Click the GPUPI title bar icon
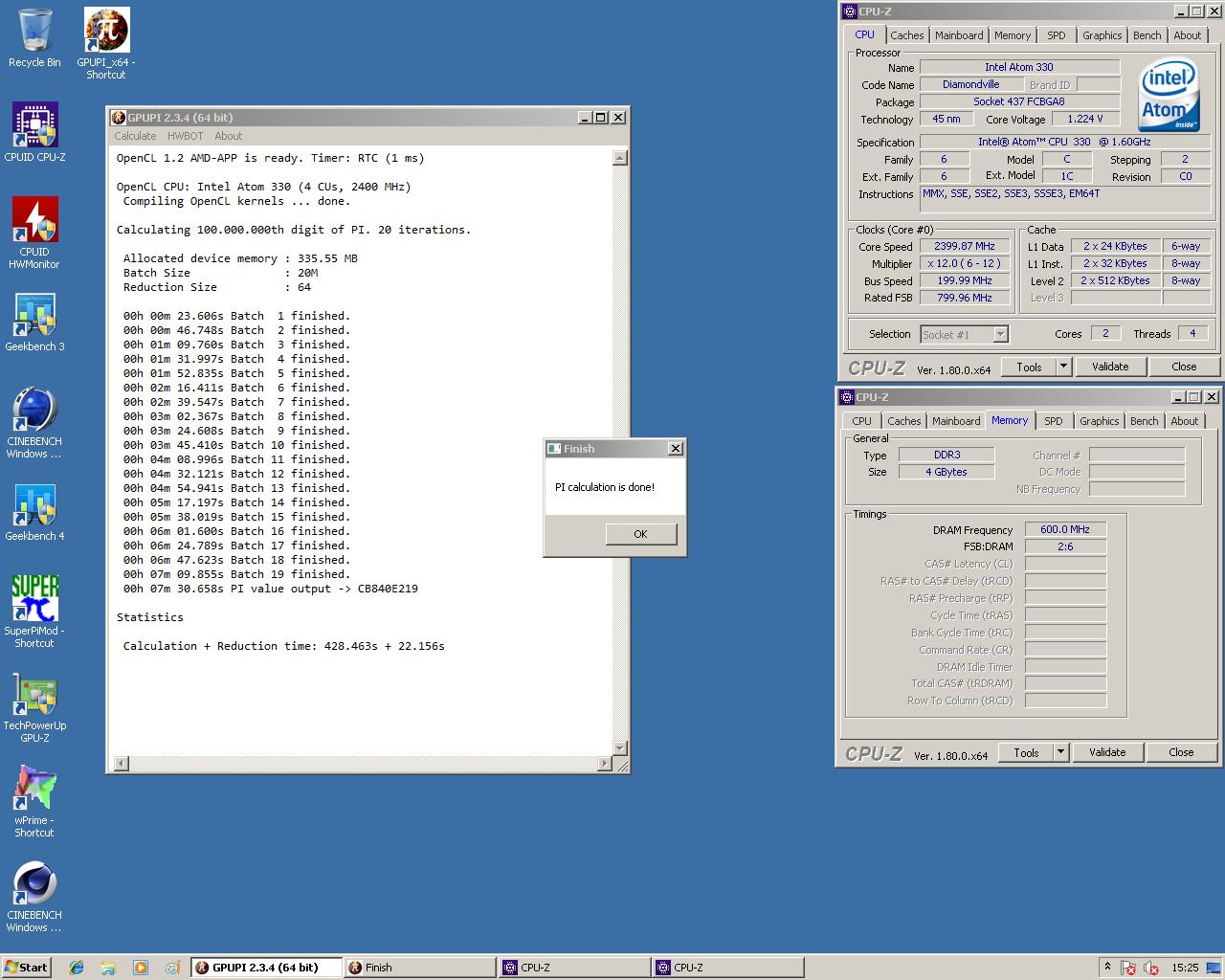 pyautogui.click(x=119, y=118)
